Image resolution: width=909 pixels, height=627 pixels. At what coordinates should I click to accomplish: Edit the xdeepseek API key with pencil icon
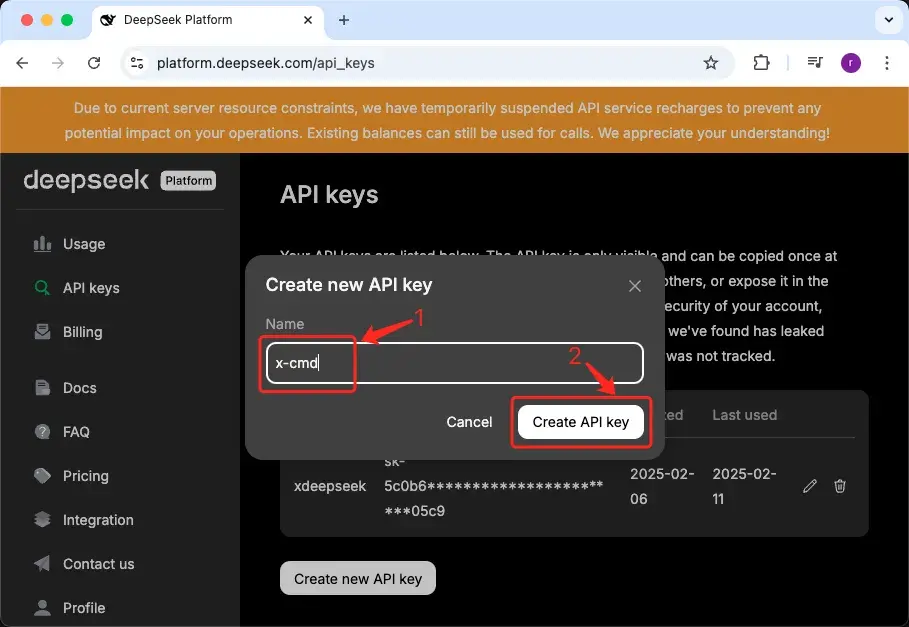coord(809,486)
